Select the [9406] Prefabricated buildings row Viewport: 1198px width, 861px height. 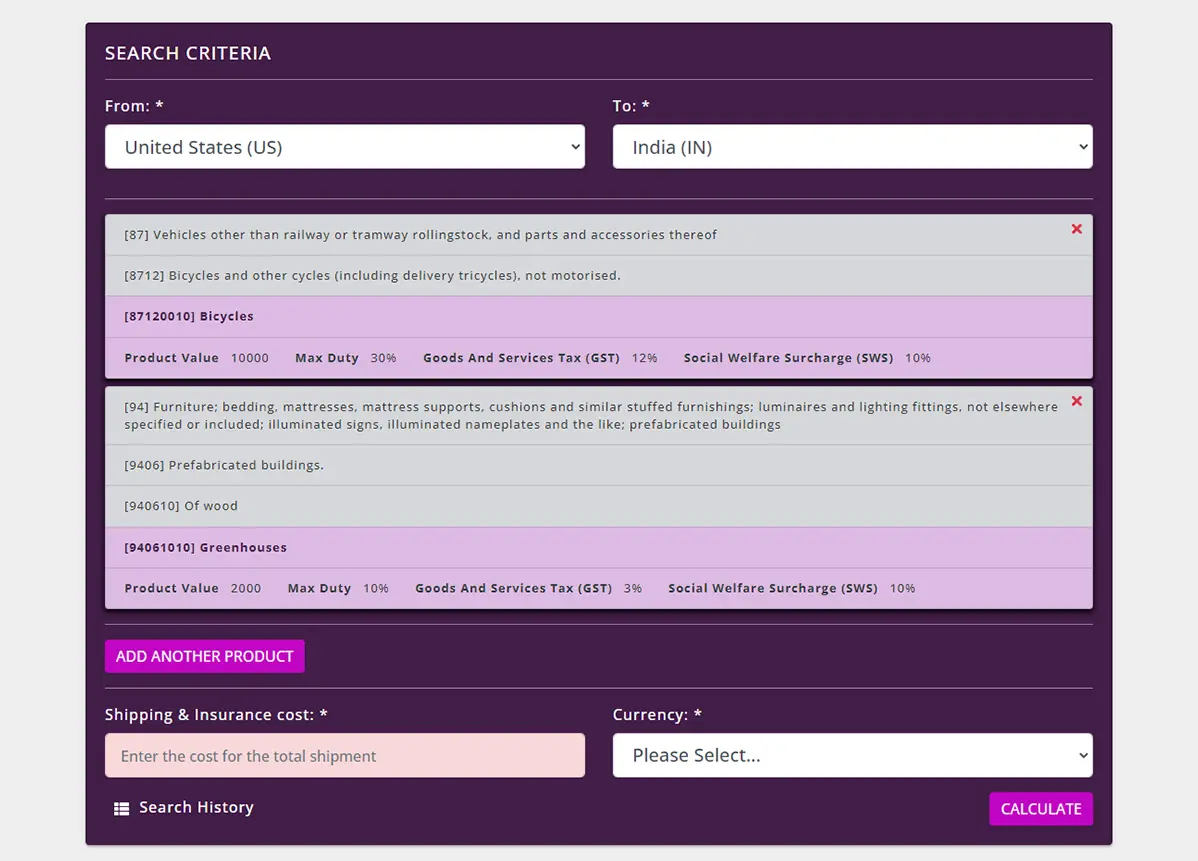pyautogui.click(x=599, y=465)
